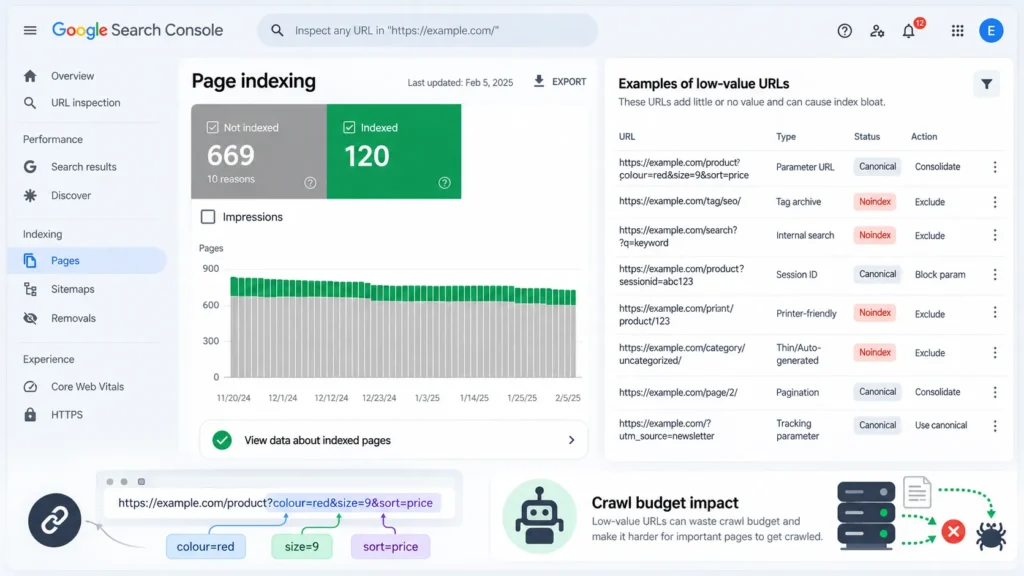1024x576 pixels.
Task: Open URL inspection menu item
Action: 87,103
